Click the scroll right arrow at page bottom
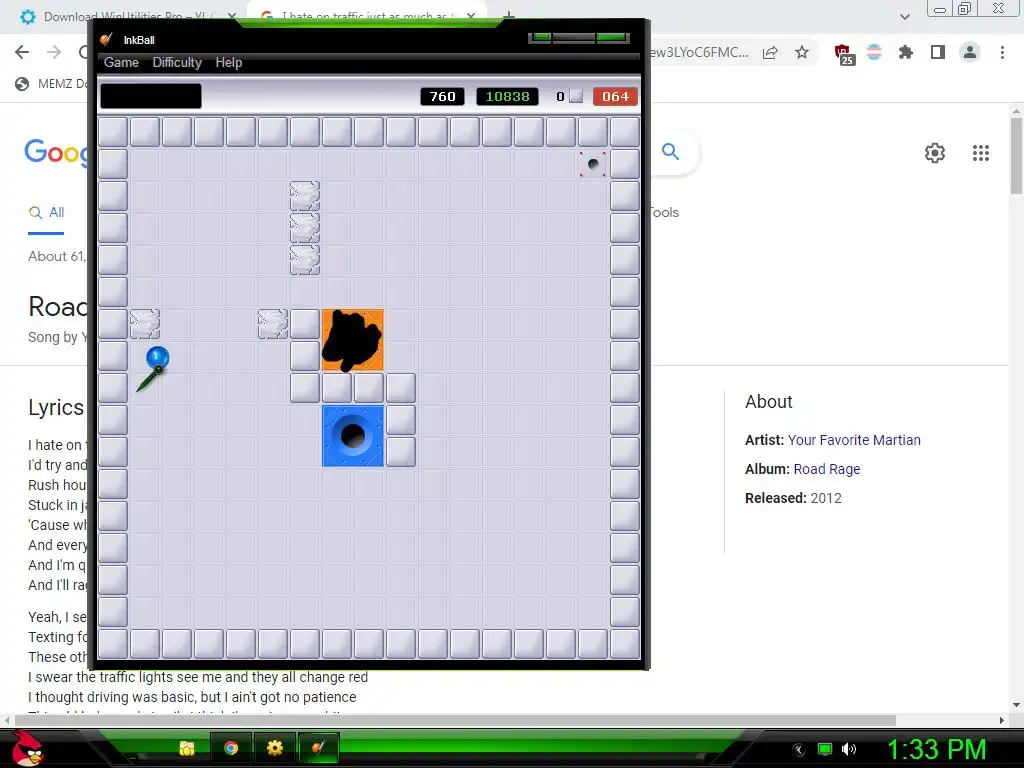1024x768 pixels. pyautogui.click(x=1001, y=720)
